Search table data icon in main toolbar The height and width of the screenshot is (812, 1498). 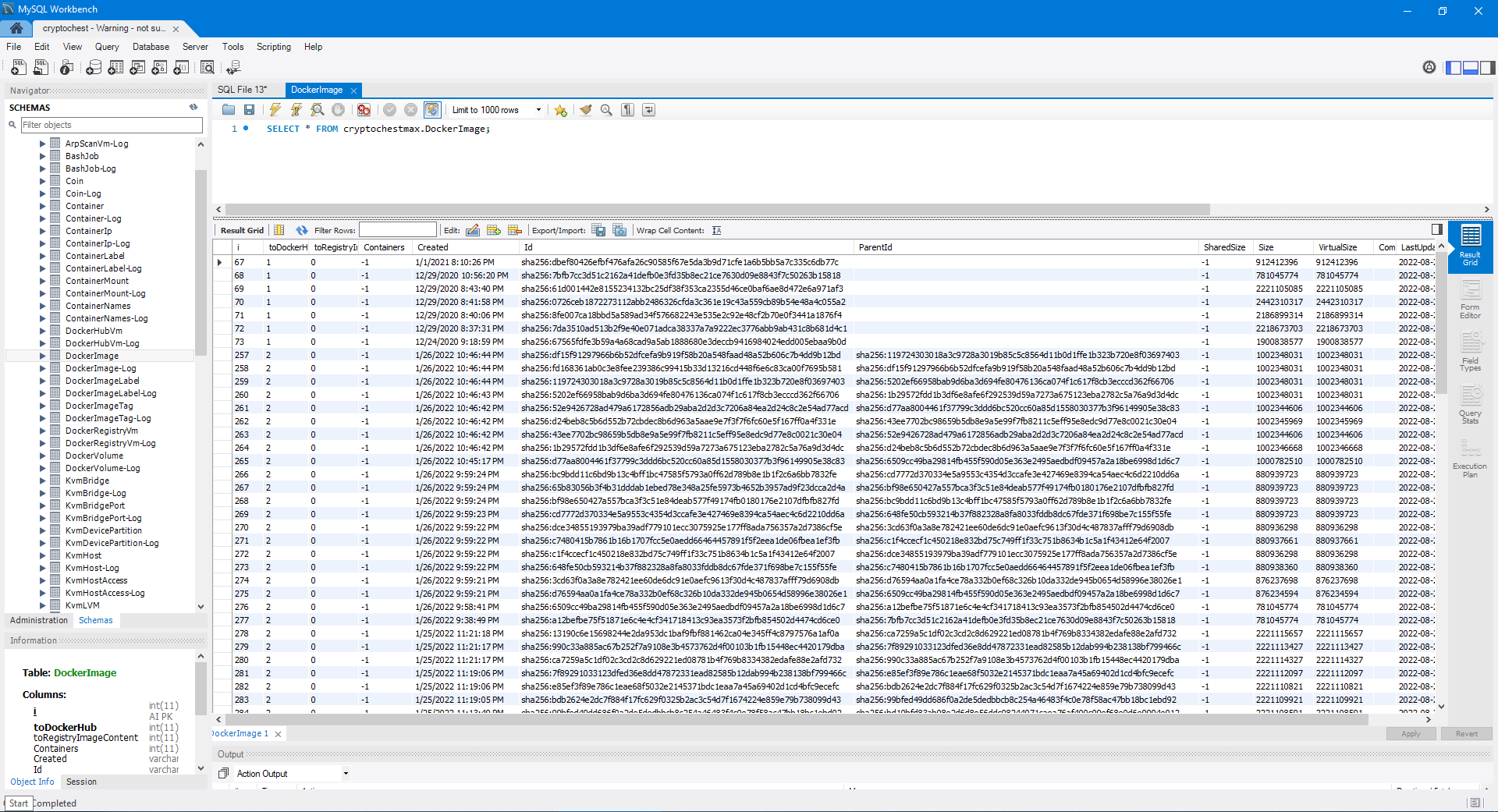click(208, 68)
